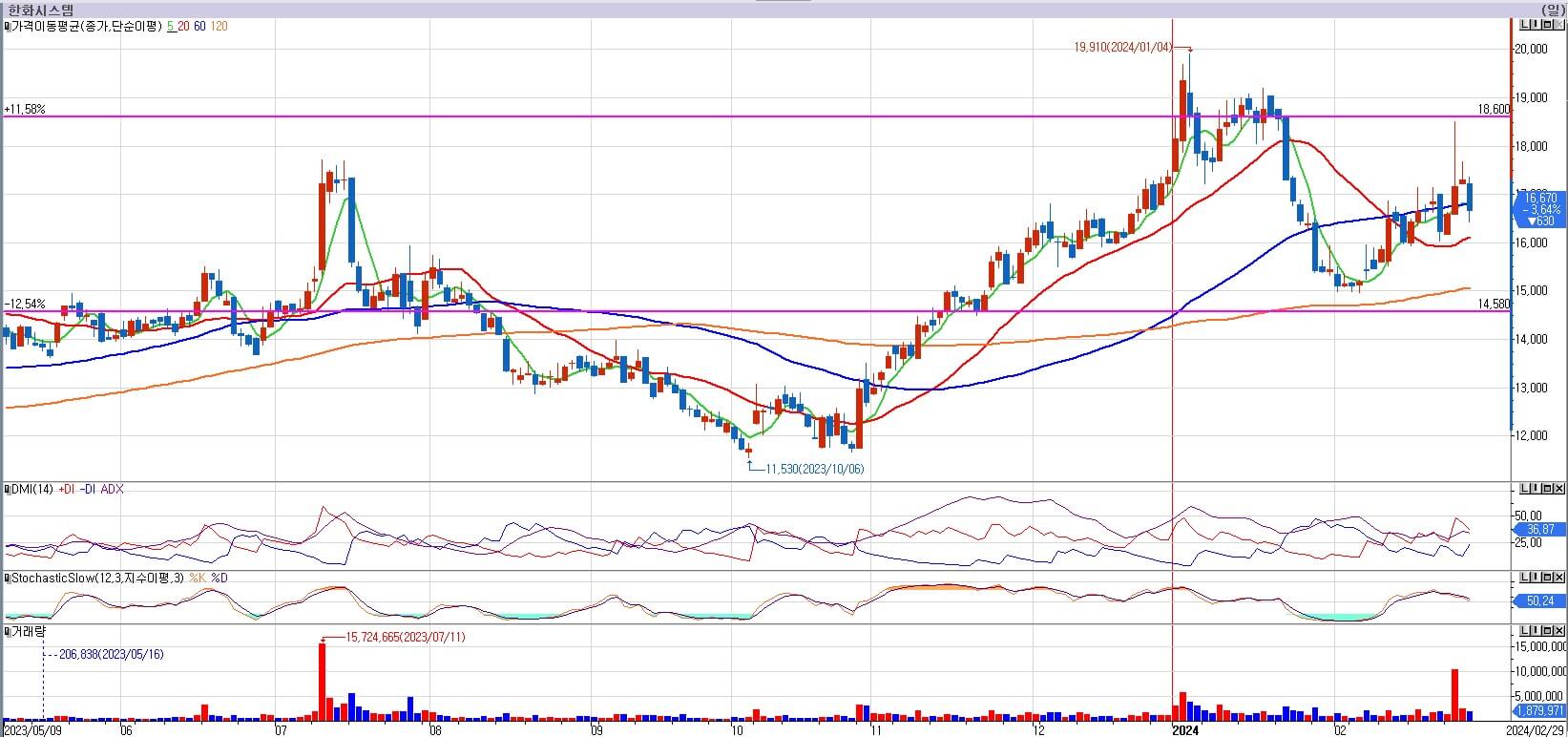1568x737 pixels.
Task: Maximize the 거래량 volume panel
Action: click(x=1548, y=631)
